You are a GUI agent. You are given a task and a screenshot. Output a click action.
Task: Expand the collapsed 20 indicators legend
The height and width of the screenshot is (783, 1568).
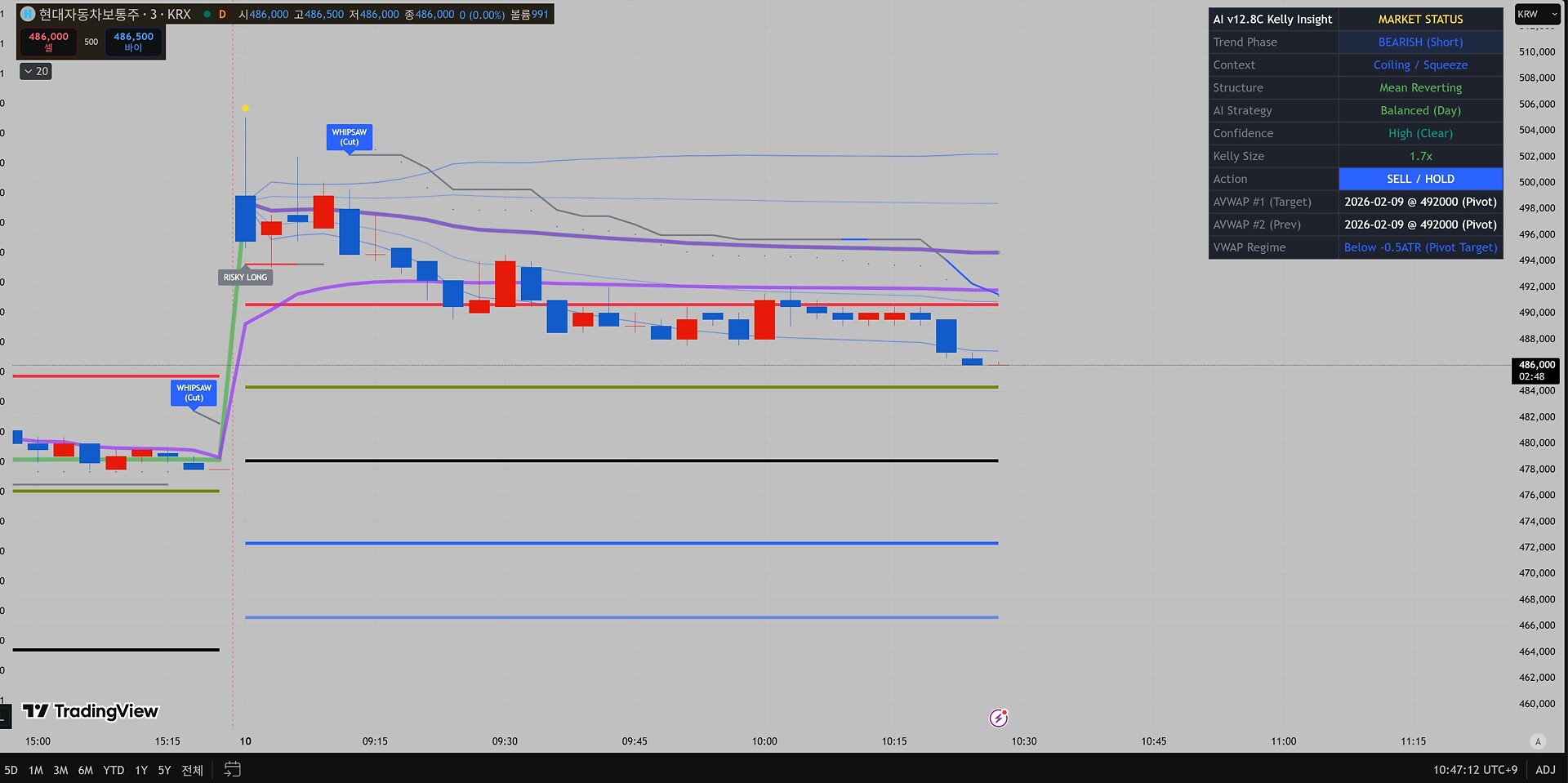[36, 72]
